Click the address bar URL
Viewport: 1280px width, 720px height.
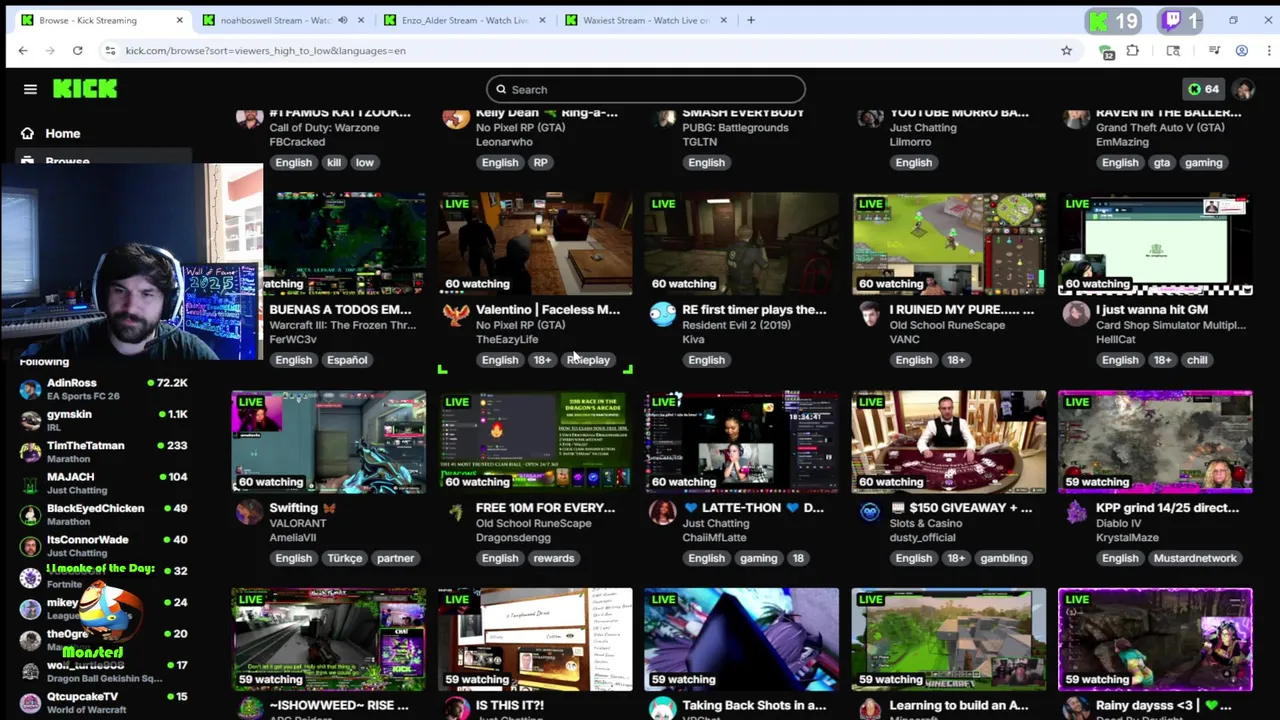click(265, 50)
